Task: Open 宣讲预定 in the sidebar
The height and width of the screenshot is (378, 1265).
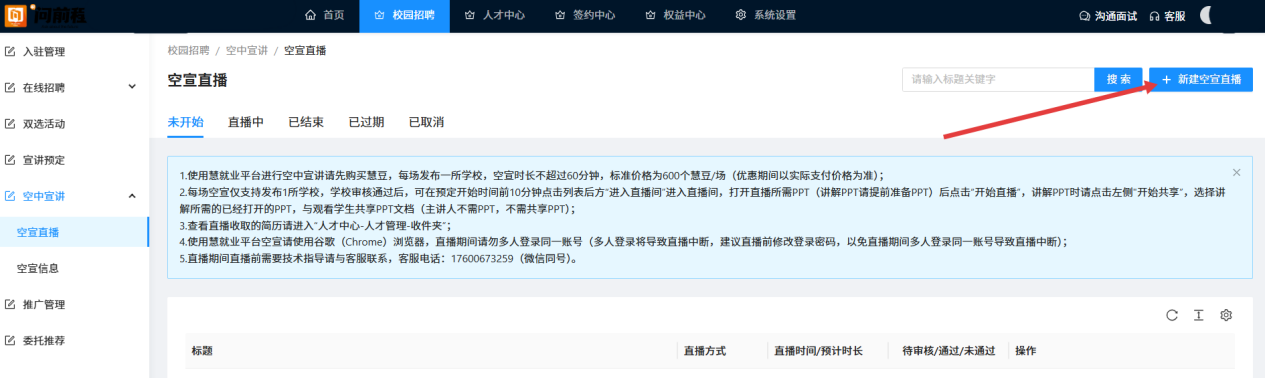Action: click(x=43, y=160)
